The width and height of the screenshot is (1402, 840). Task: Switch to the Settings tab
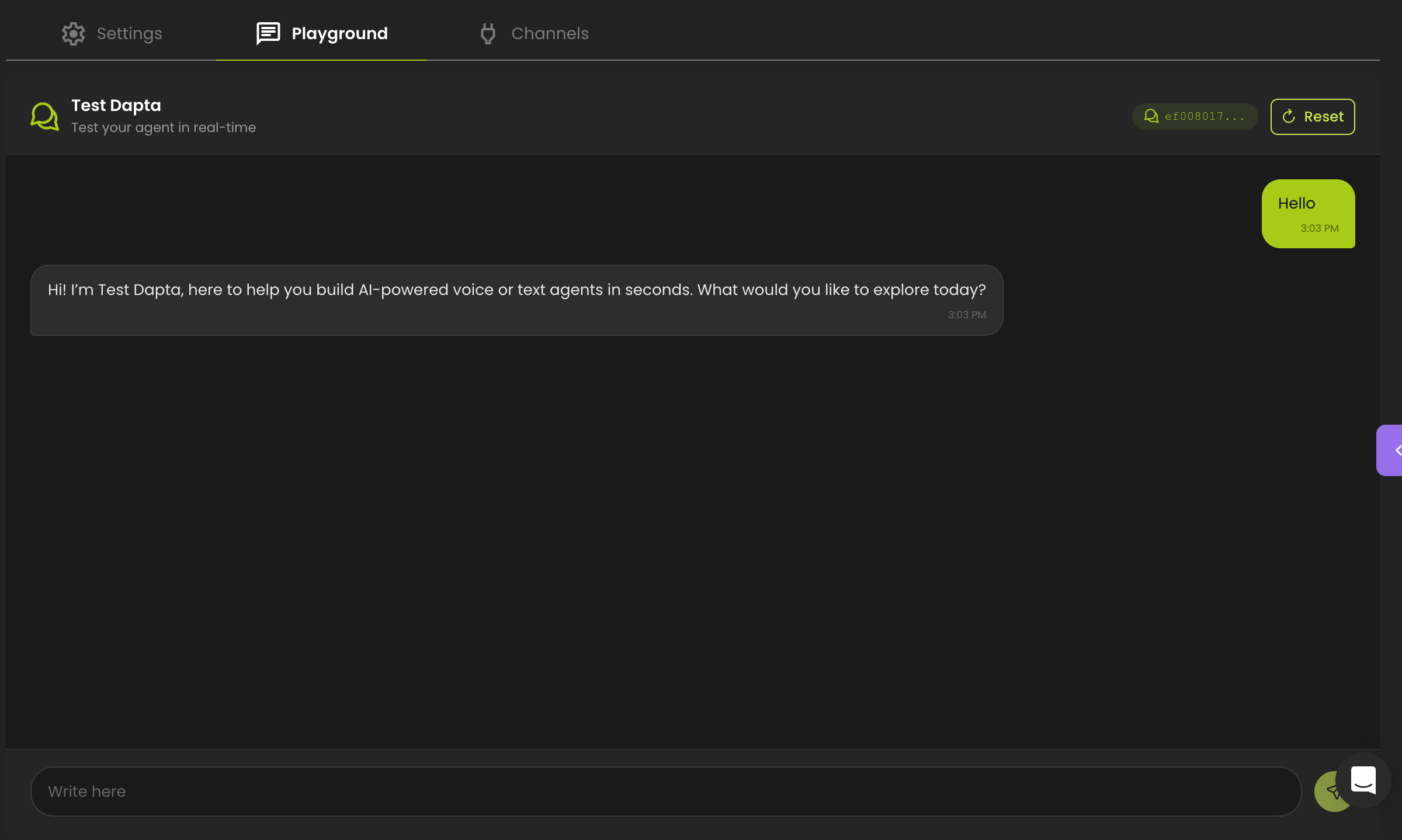point(129,34)
